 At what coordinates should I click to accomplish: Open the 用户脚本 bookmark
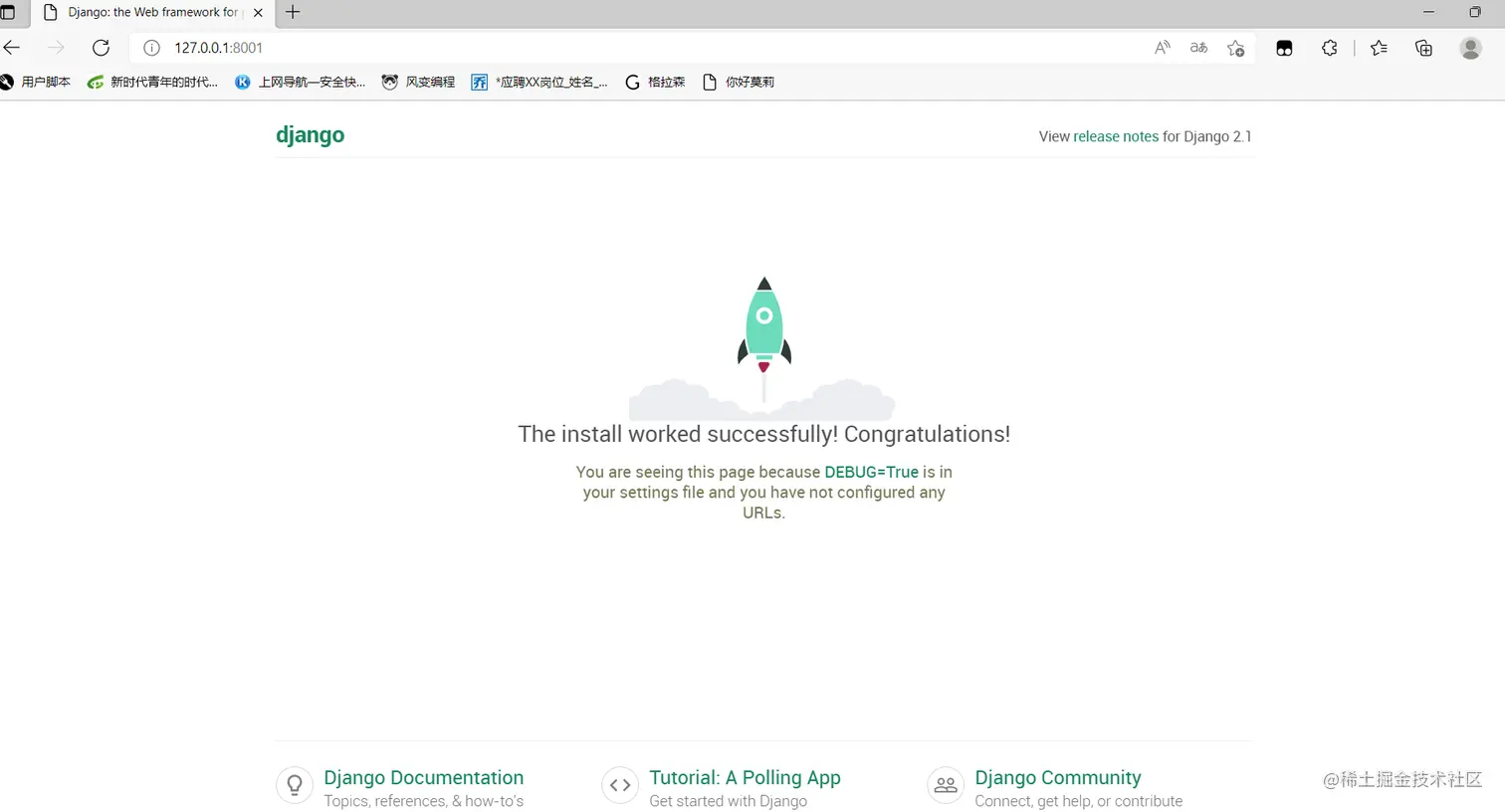pyautogui.click(x=36, y=82)
